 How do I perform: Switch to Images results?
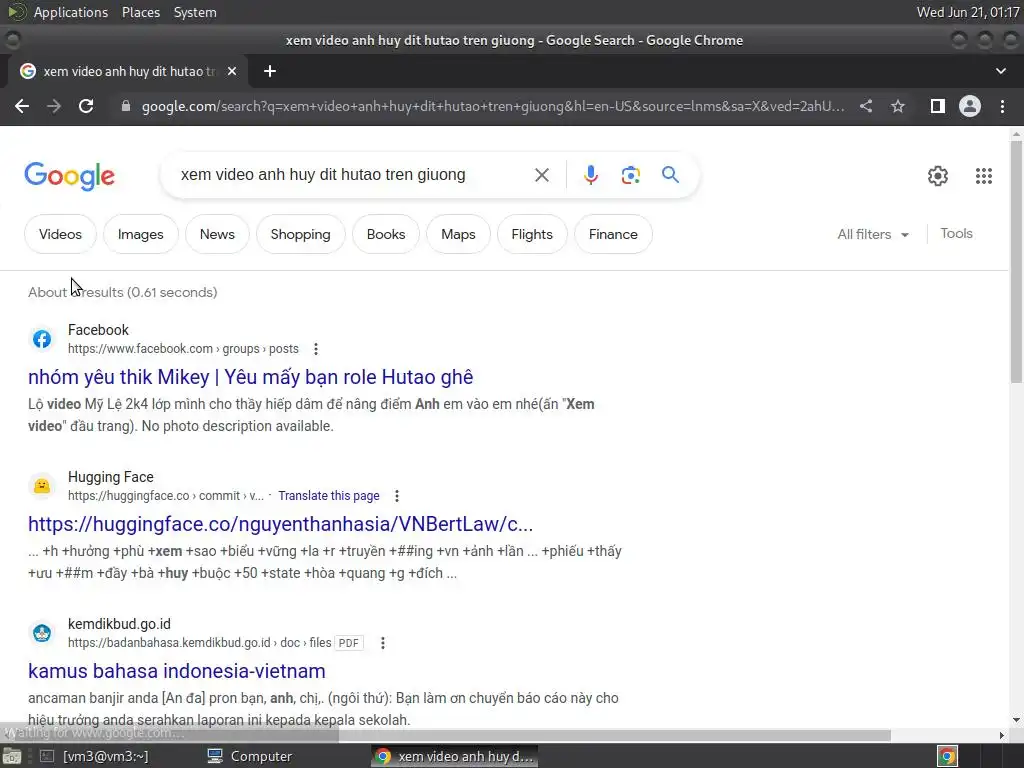[x=140, y=234]
